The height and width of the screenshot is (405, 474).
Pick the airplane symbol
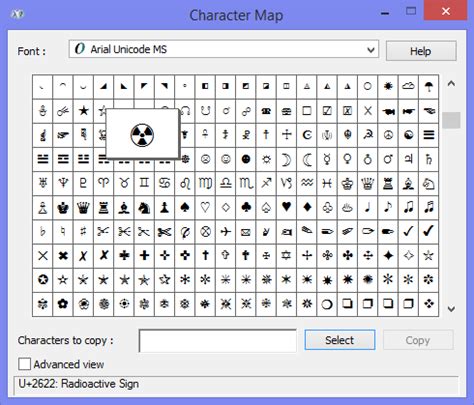[x=226, y=232]
